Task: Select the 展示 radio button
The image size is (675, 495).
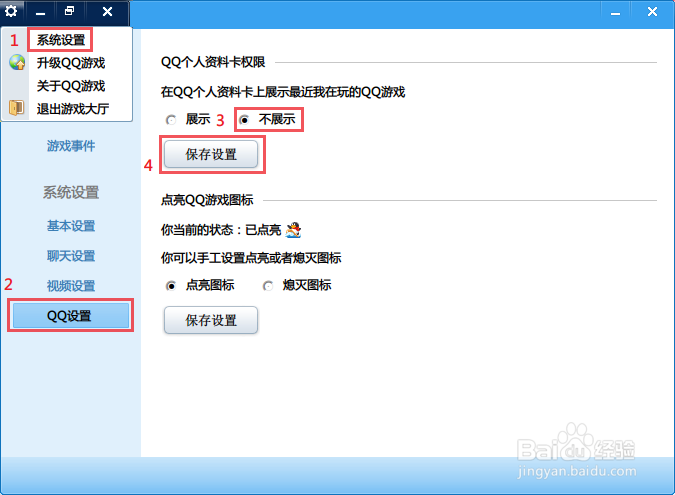Action: [171, 120]
